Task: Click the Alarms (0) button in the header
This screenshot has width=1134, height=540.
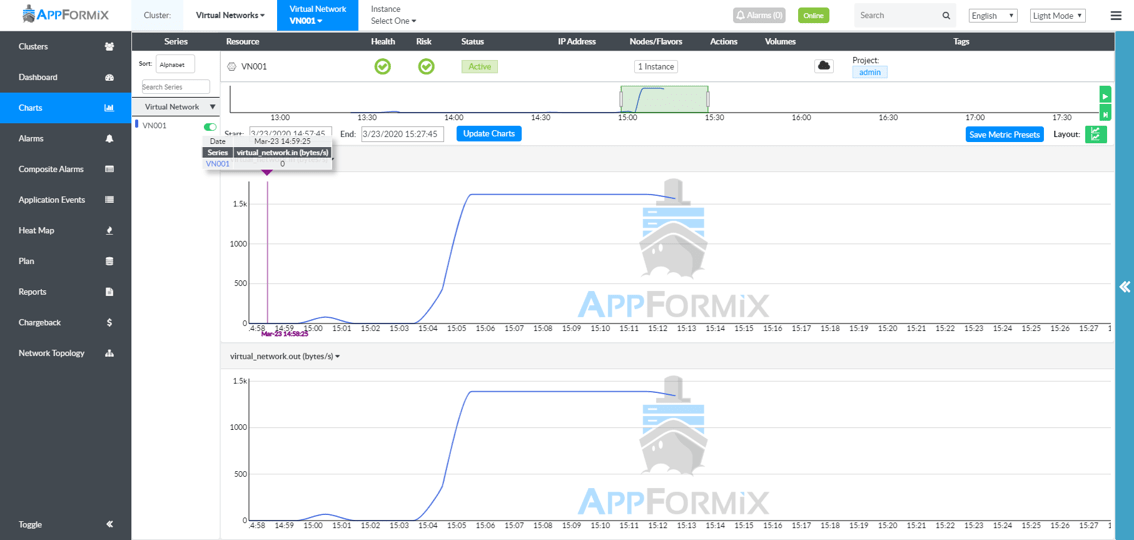Action: (759, 14)
